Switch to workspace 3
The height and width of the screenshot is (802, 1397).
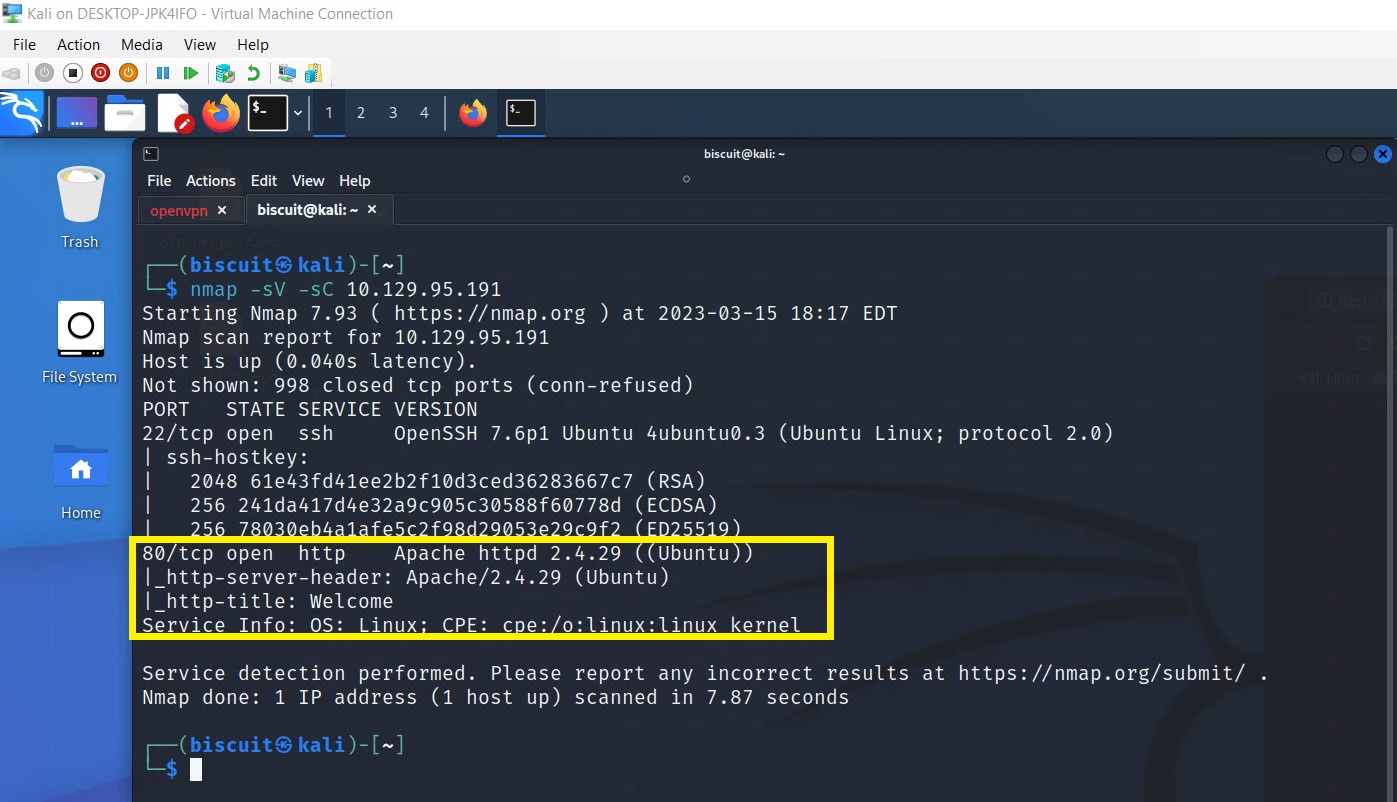393,113
